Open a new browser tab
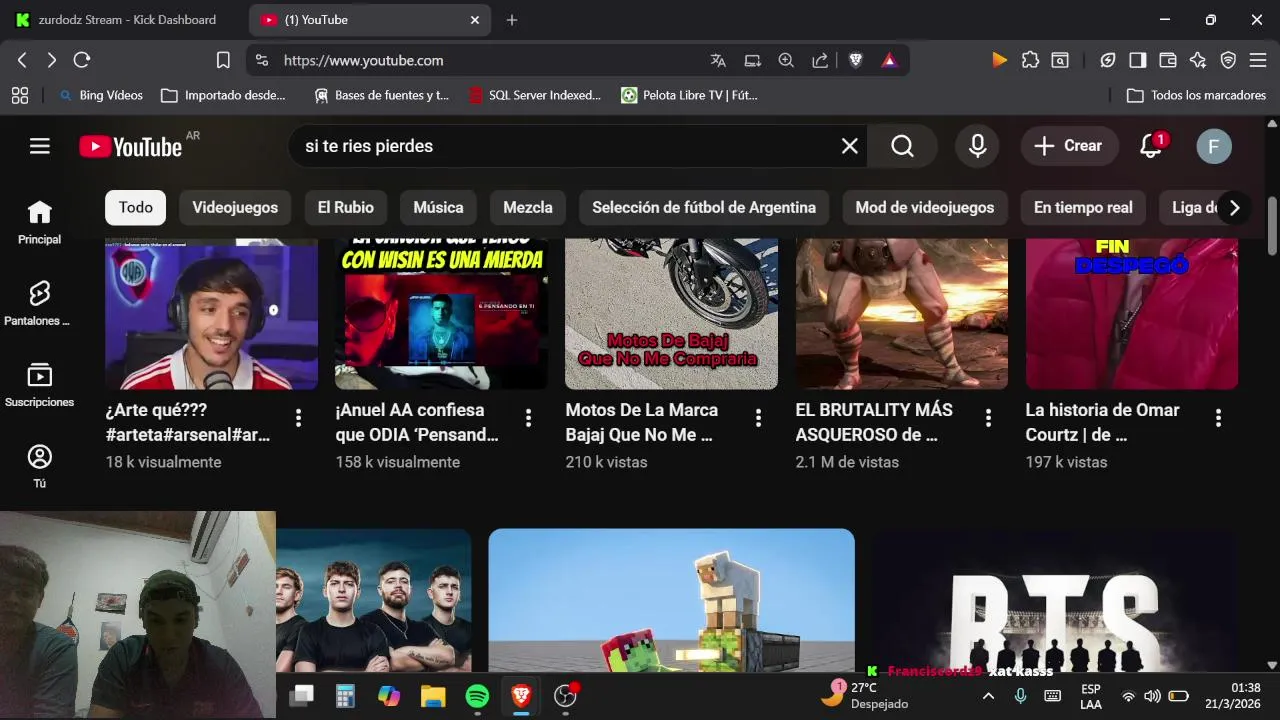The height and width of the screenshot is (720, 1280). [512, 20]
